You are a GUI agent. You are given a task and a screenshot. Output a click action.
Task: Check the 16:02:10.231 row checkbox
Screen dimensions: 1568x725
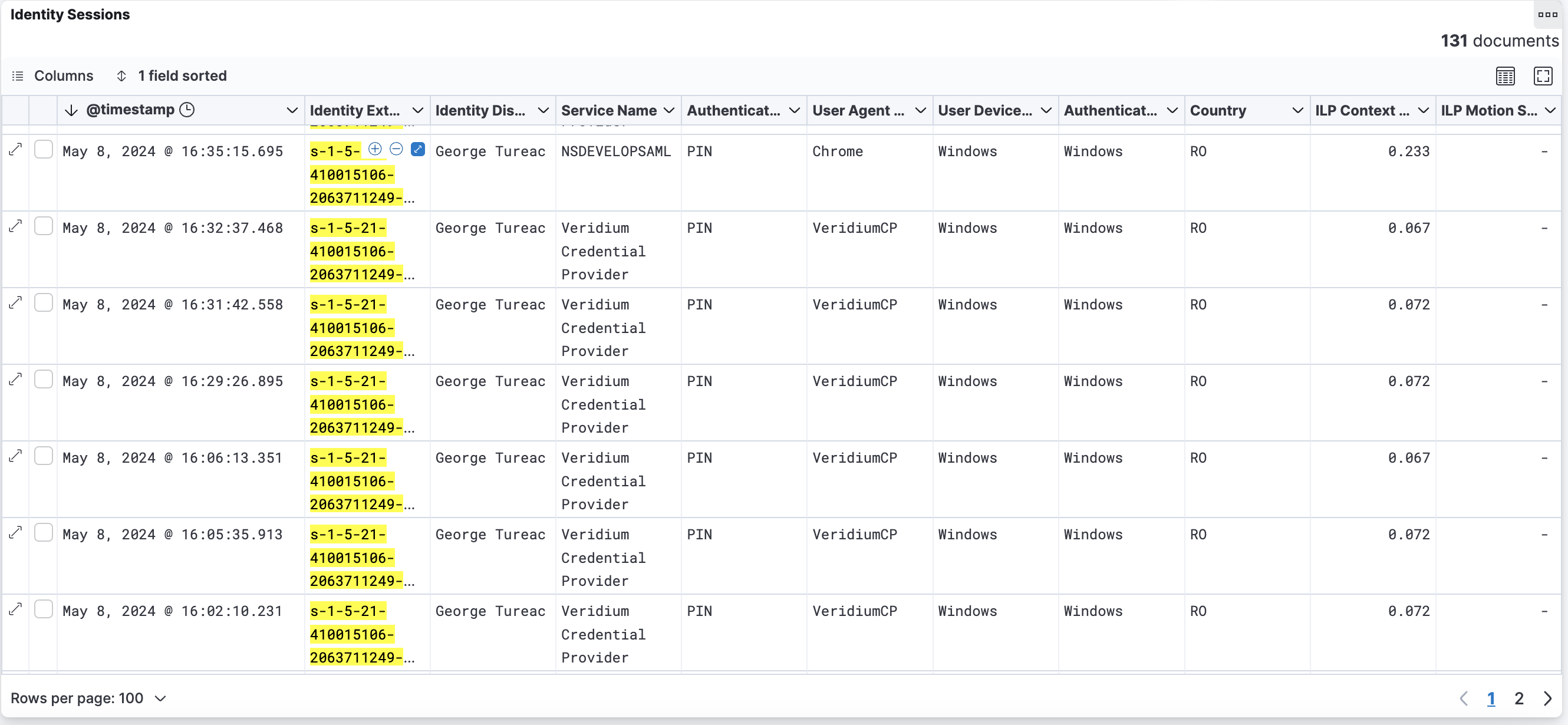43,609
